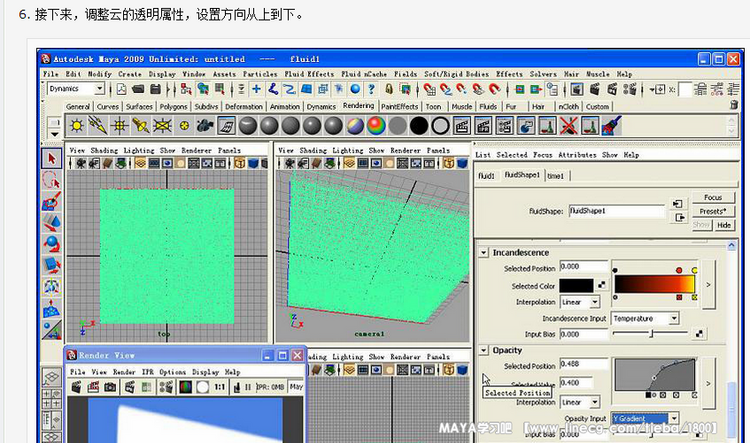The height and width of the screenshot is (443, 750).
Task: Choose the Scale tool cube icon
Action: [x=52, y=265]
